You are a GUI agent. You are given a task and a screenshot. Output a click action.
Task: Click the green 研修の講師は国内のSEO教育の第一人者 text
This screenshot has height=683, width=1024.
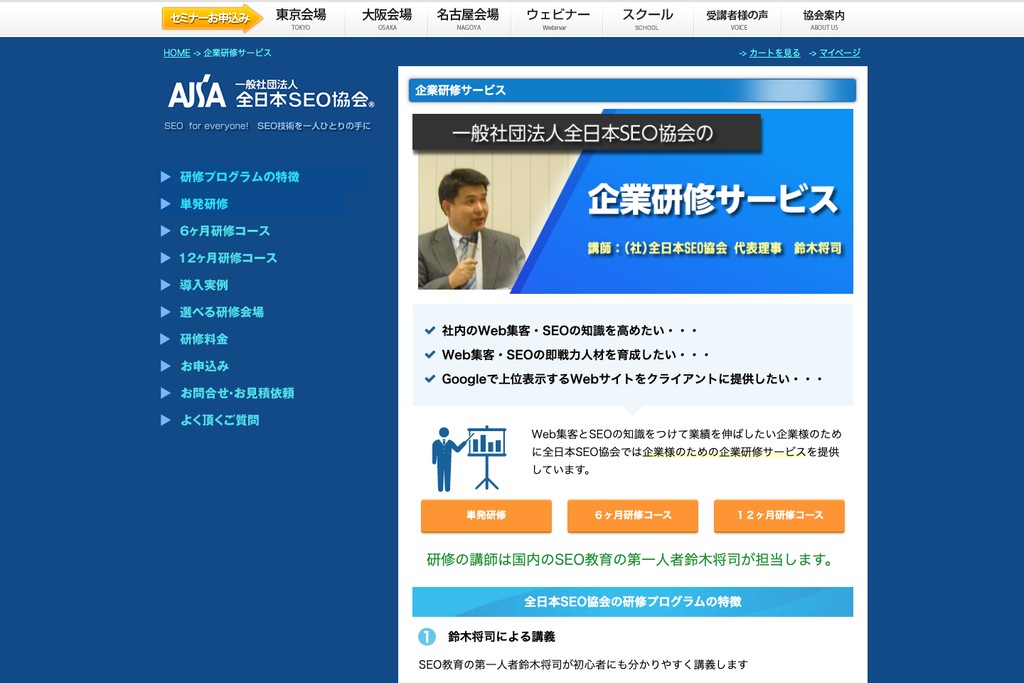tap(630, 560)
